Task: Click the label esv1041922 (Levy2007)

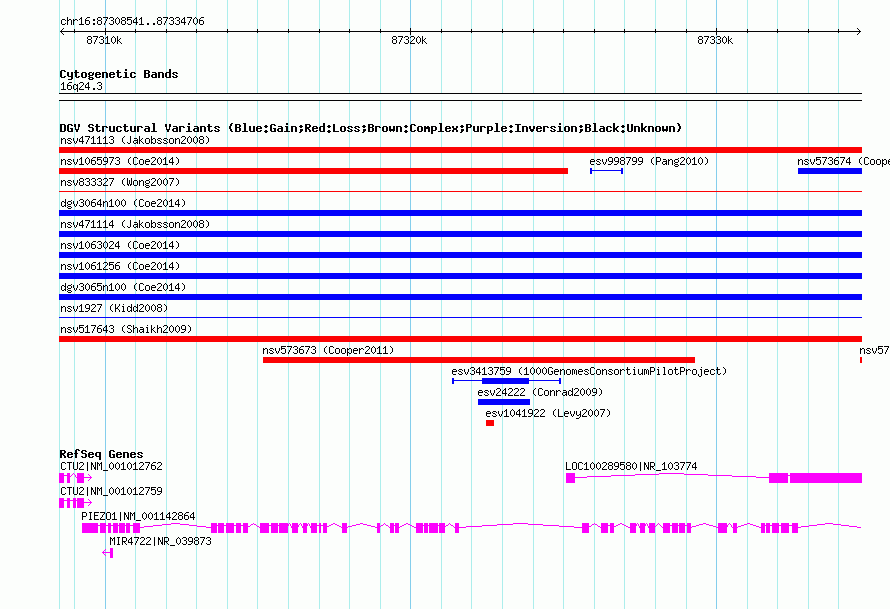Action: click(x=548, y=413)
